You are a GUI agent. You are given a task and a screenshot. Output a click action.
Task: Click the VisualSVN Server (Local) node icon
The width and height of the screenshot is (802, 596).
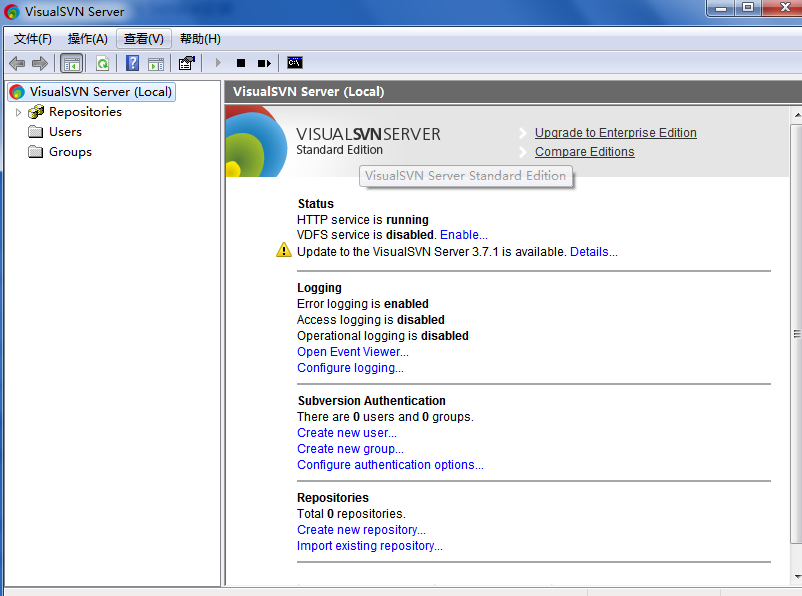17,92
